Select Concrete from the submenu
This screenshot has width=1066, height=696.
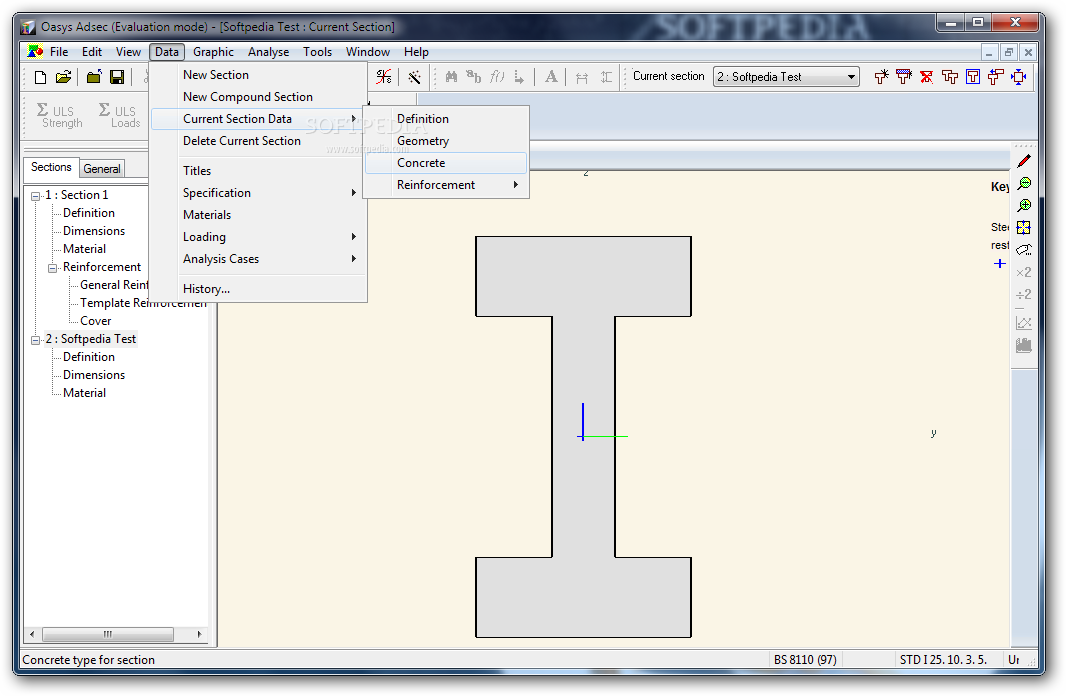click(x=446, y=163)
